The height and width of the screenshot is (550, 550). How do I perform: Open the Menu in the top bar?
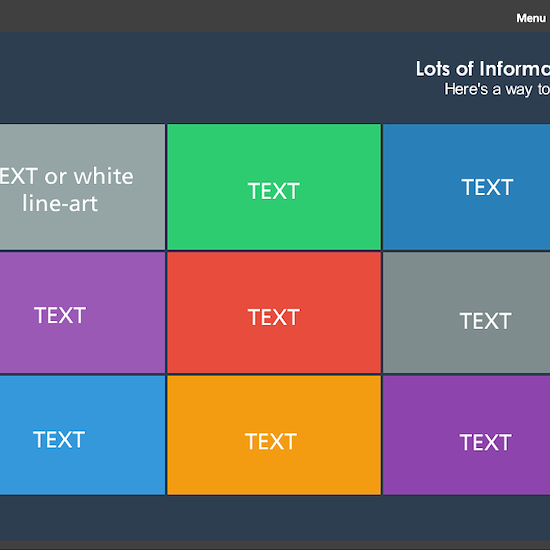click(x=531, y=18)
